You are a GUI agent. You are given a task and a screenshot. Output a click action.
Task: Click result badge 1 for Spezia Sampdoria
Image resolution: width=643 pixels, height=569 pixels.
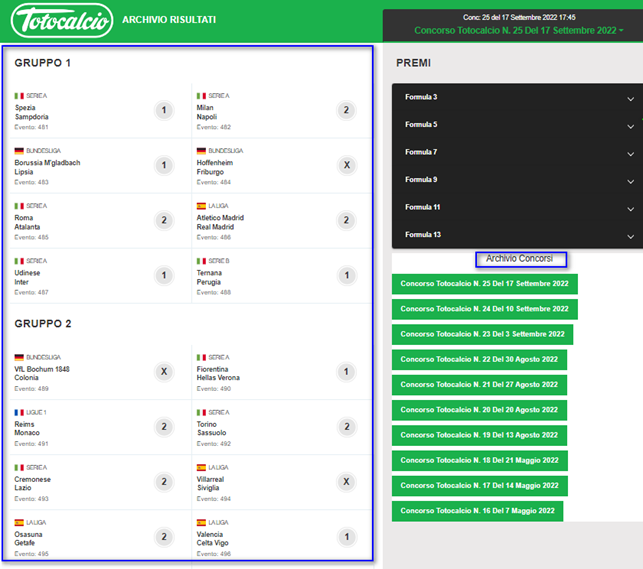[165, 111]
